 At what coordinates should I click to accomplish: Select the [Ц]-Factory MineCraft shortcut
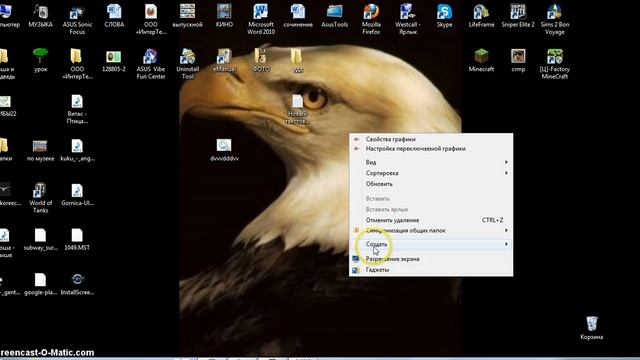pos(555,64)
